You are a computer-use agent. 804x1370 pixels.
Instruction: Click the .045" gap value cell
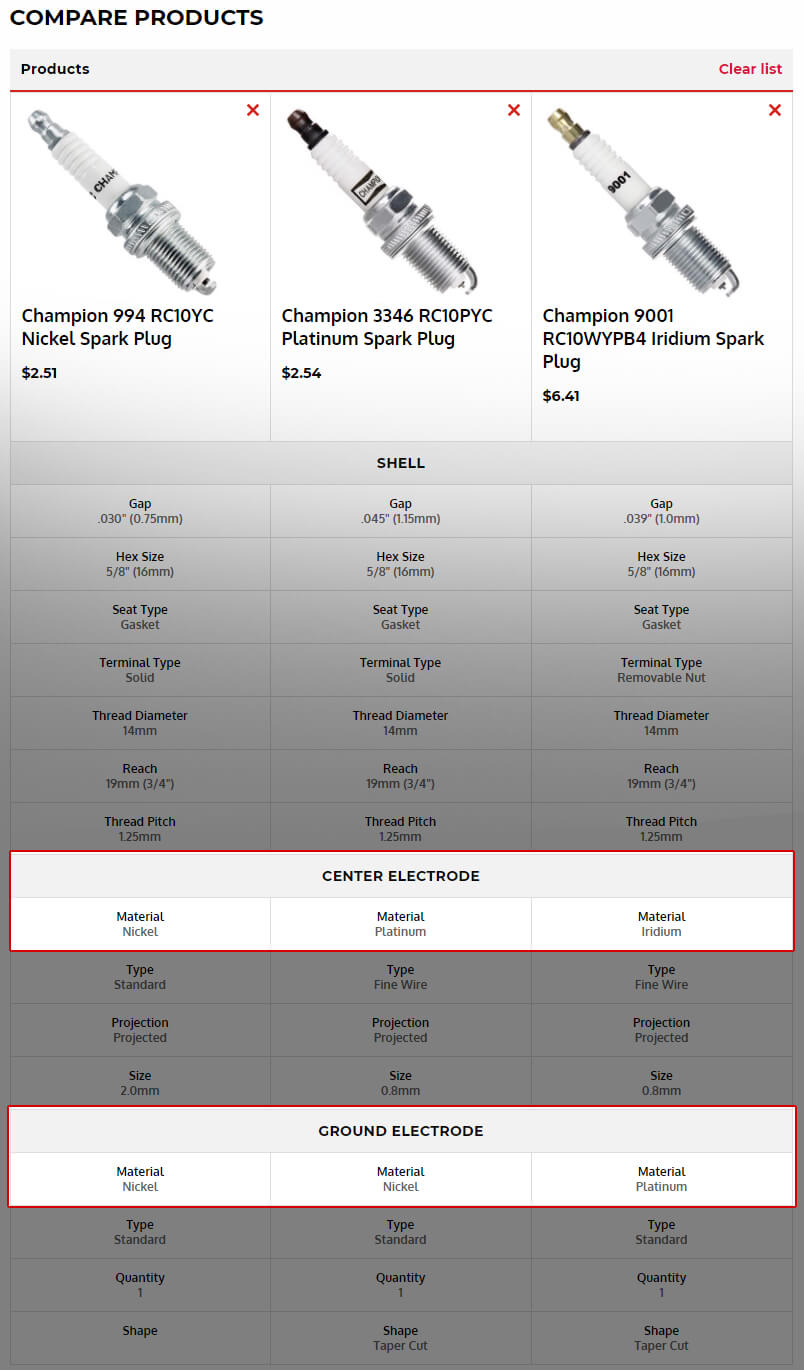point(400,511)
